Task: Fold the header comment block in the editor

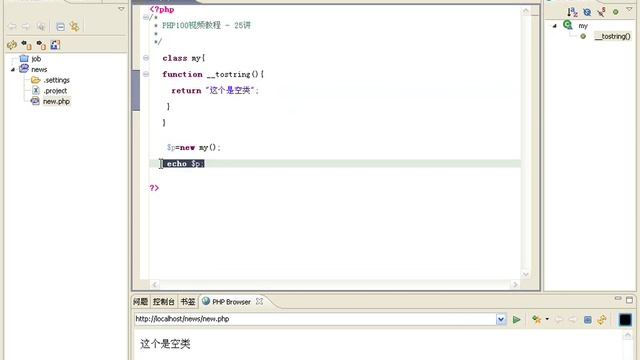Action: [x=146, y=17]
